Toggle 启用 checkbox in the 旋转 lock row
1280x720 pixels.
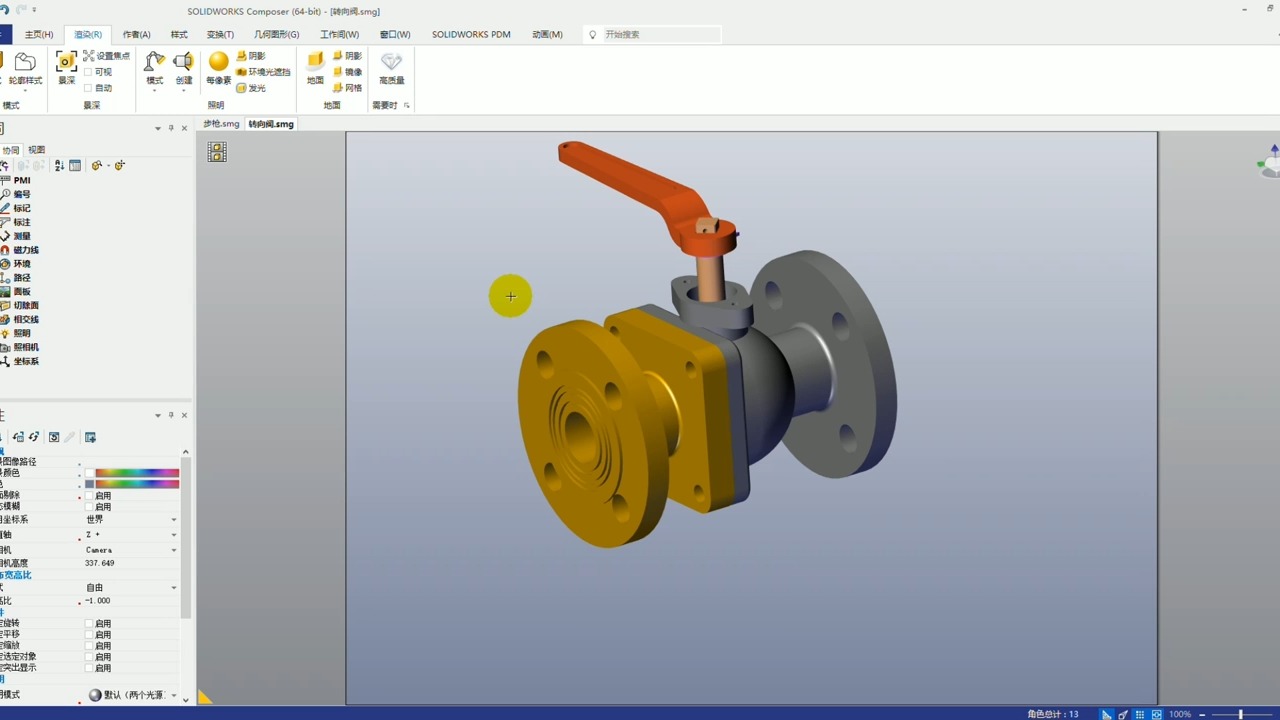(x=89, y=623)
